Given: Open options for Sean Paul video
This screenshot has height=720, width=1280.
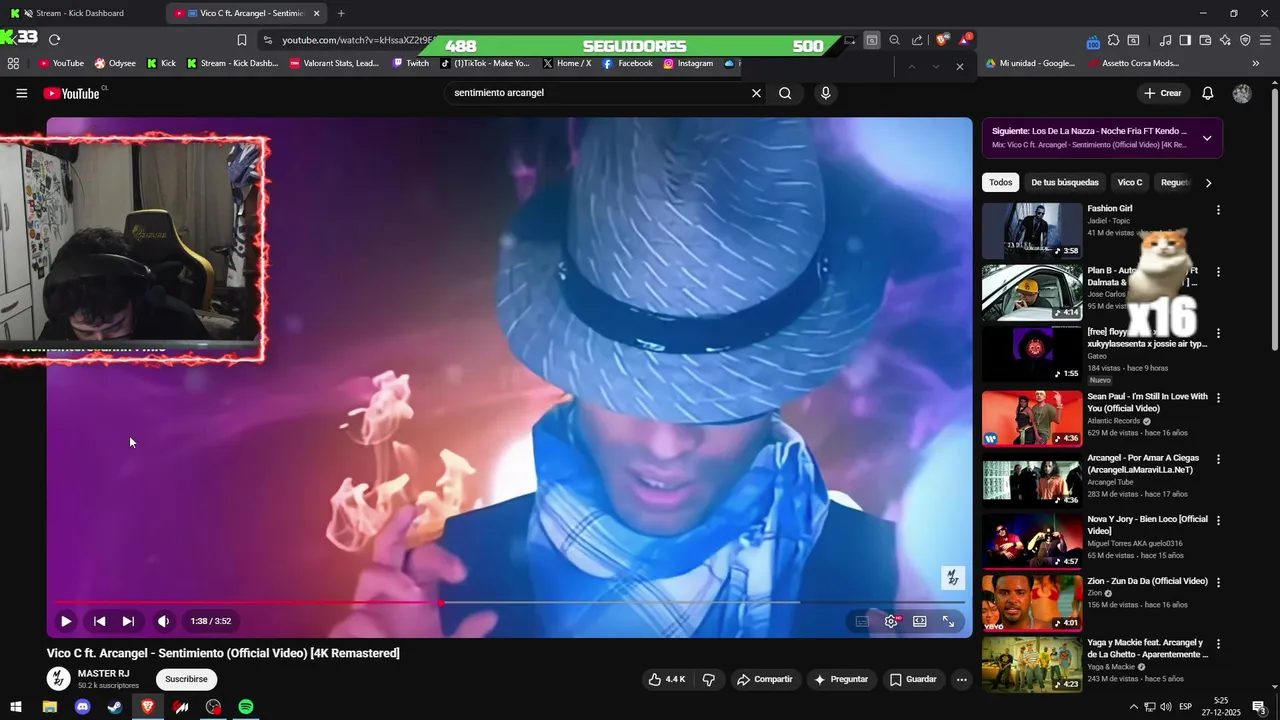Looking at the screenshot, I should (1218, 398).
